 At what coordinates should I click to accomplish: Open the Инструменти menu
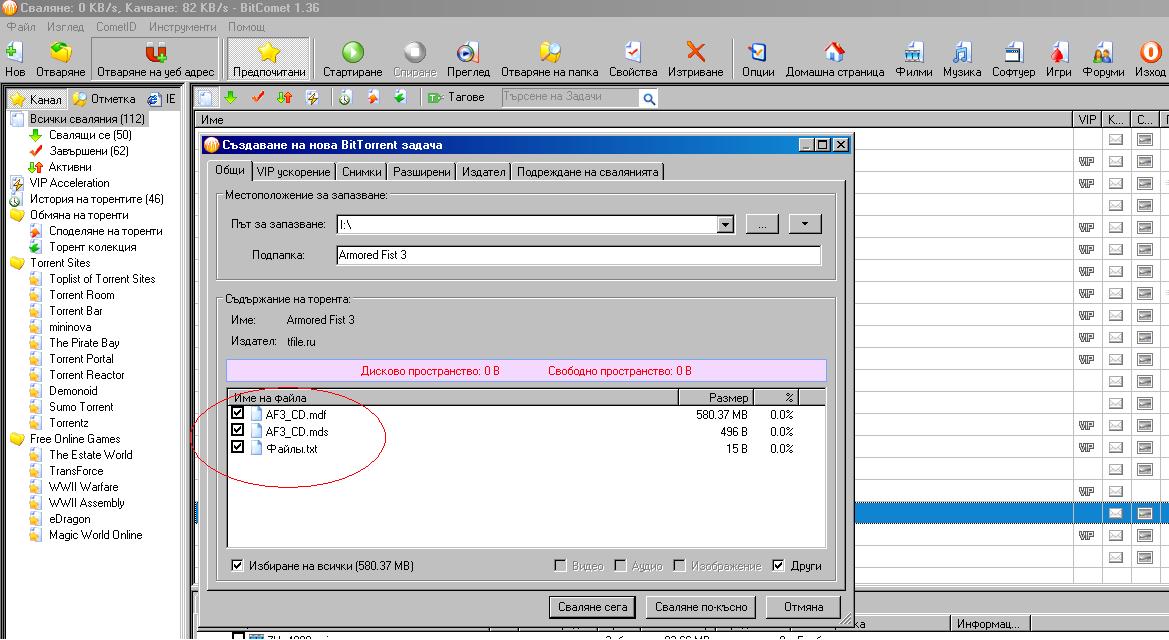coord(183,27)
